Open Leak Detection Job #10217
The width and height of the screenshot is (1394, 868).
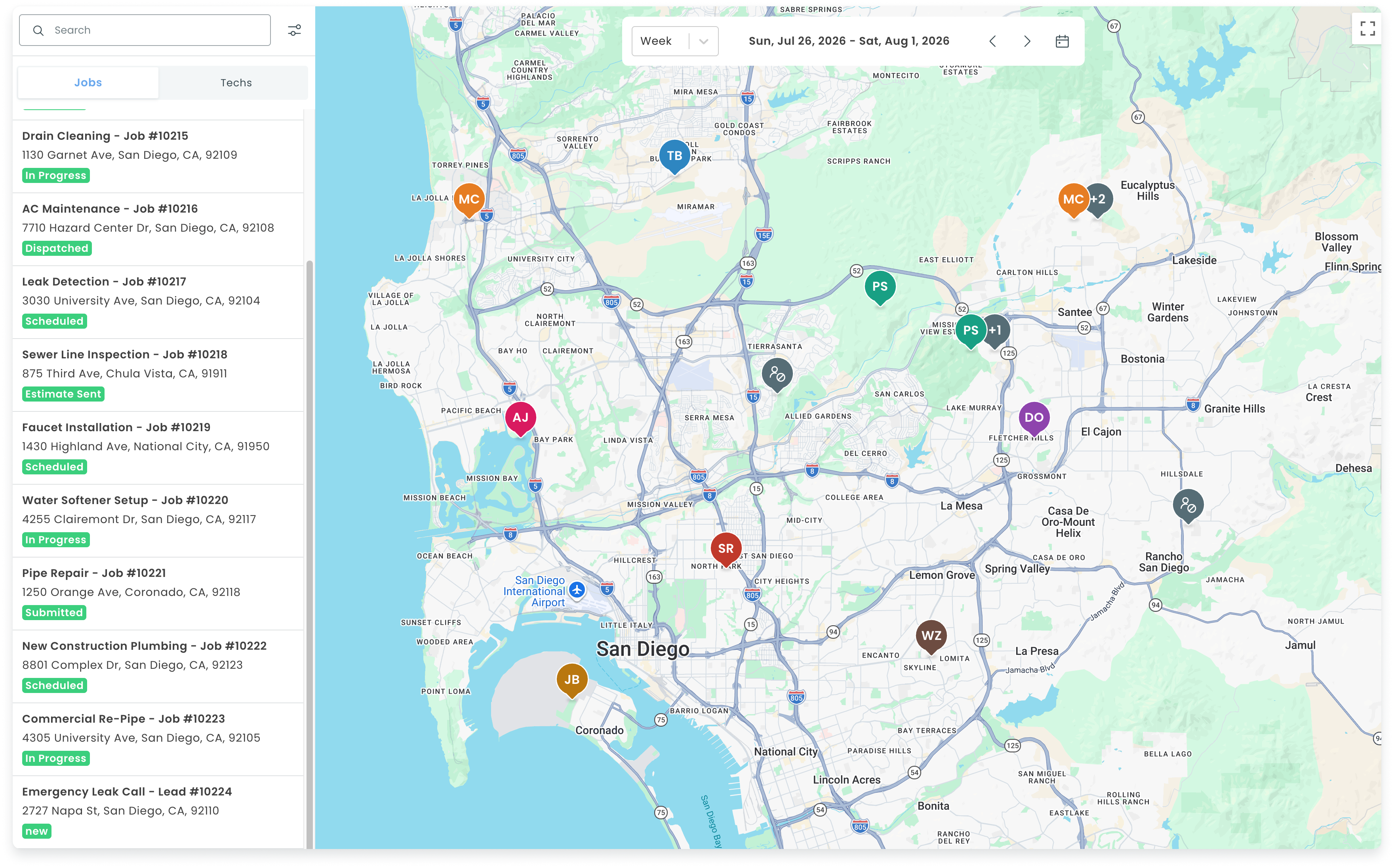point(158,302)
